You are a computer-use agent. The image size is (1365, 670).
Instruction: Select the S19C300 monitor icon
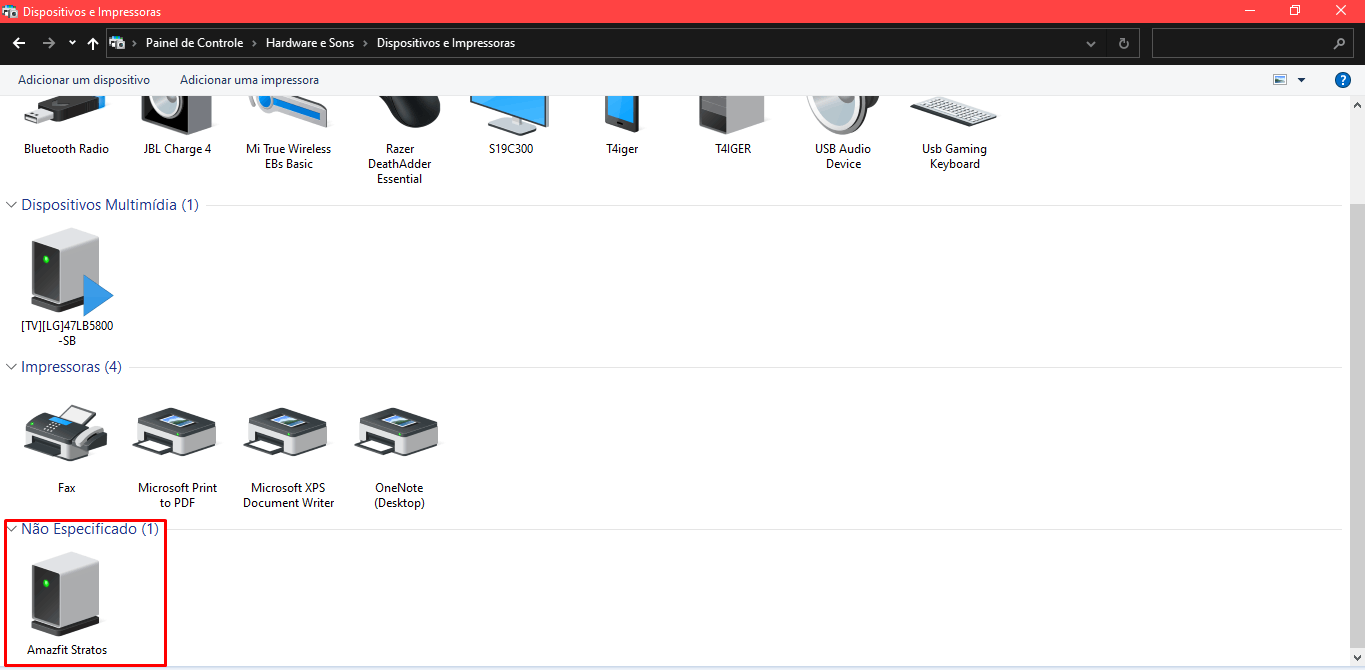[x=509, y=113]
